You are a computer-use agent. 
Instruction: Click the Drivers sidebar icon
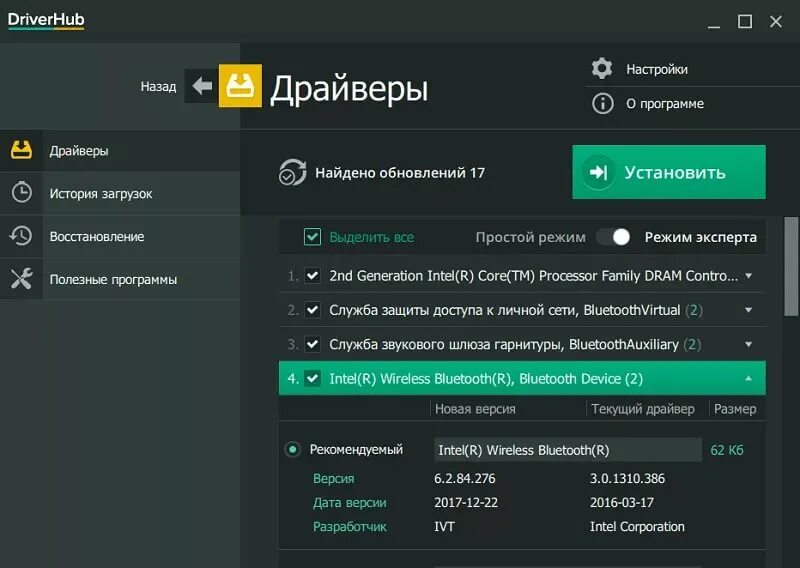[21, 150]
